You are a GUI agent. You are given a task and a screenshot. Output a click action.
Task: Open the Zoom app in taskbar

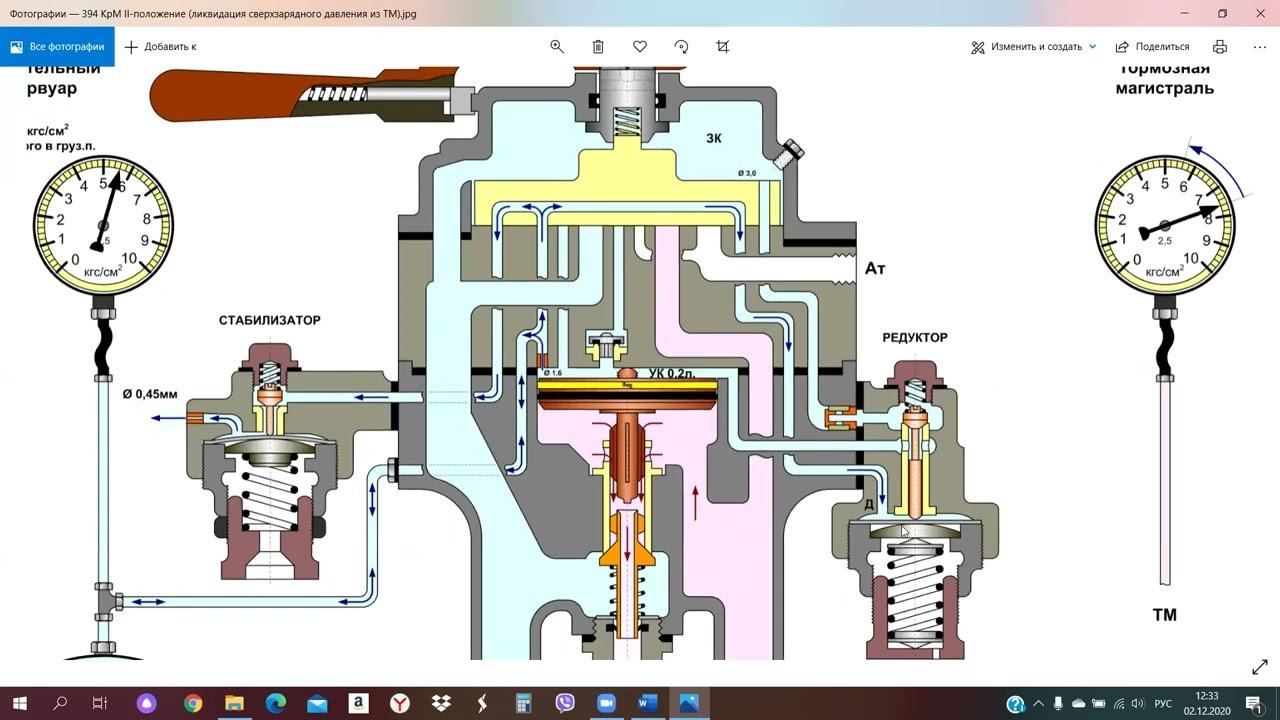(x=605, y=704)
